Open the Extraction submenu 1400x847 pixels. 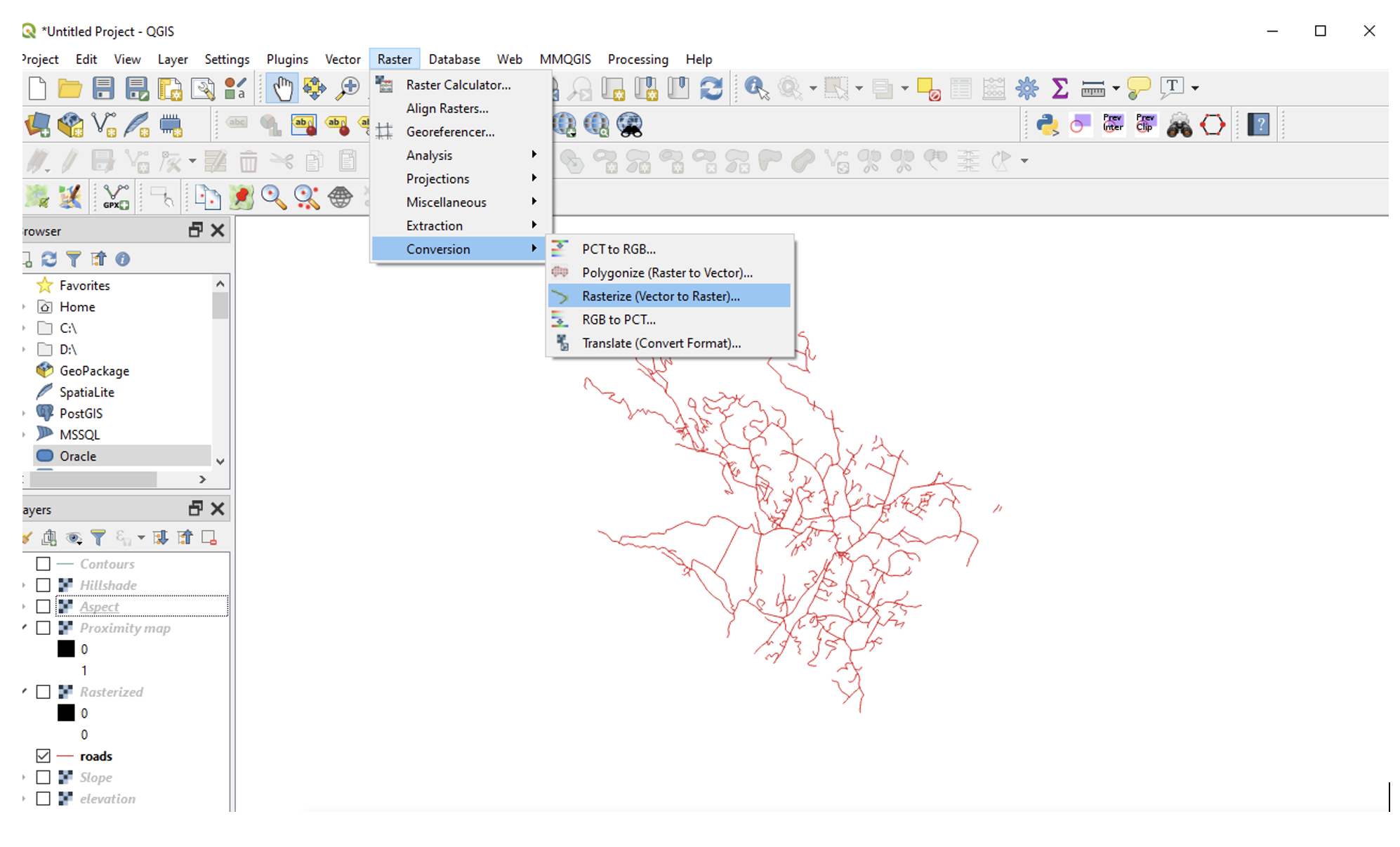(x=459, y=225)
